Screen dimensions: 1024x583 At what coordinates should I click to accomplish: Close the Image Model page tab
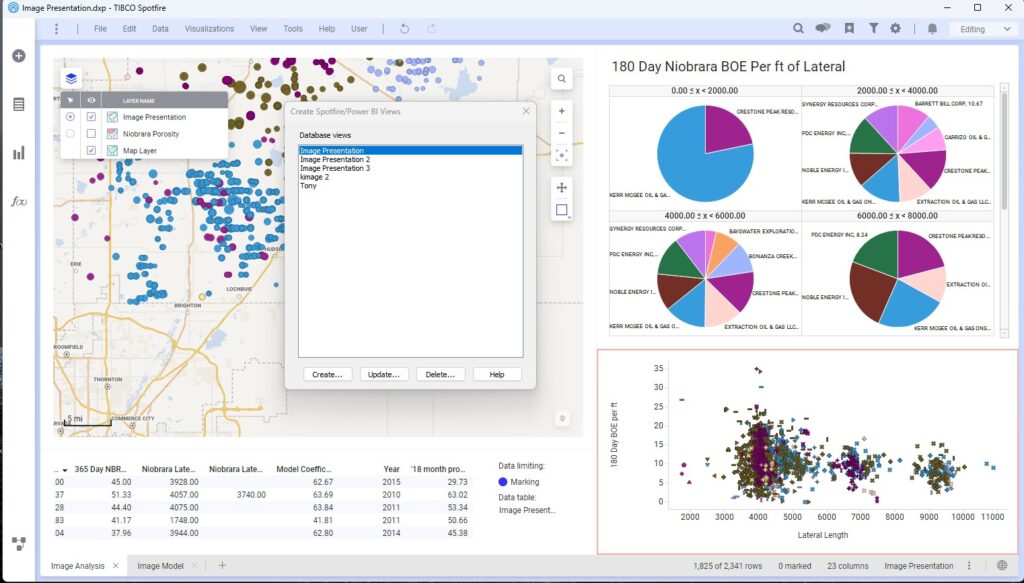[194, 566]
